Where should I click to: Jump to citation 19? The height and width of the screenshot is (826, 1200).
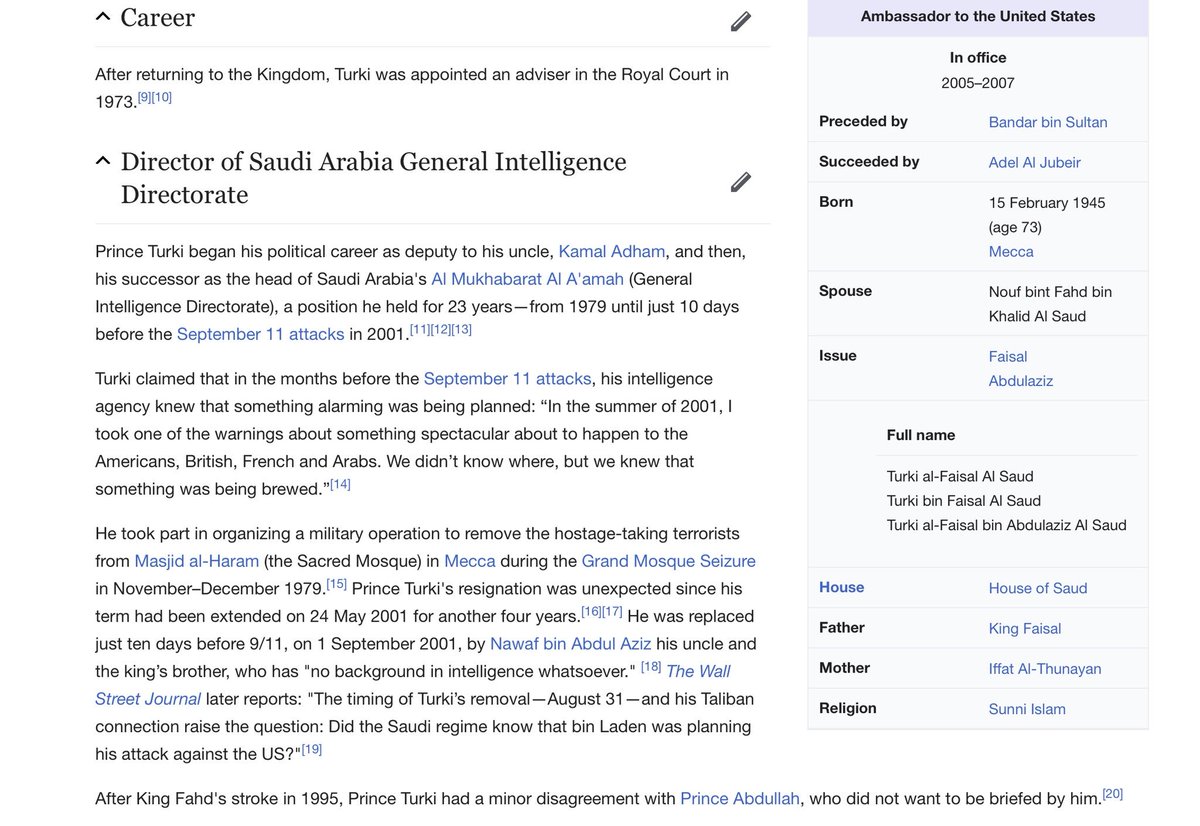[x=311, y=749]
